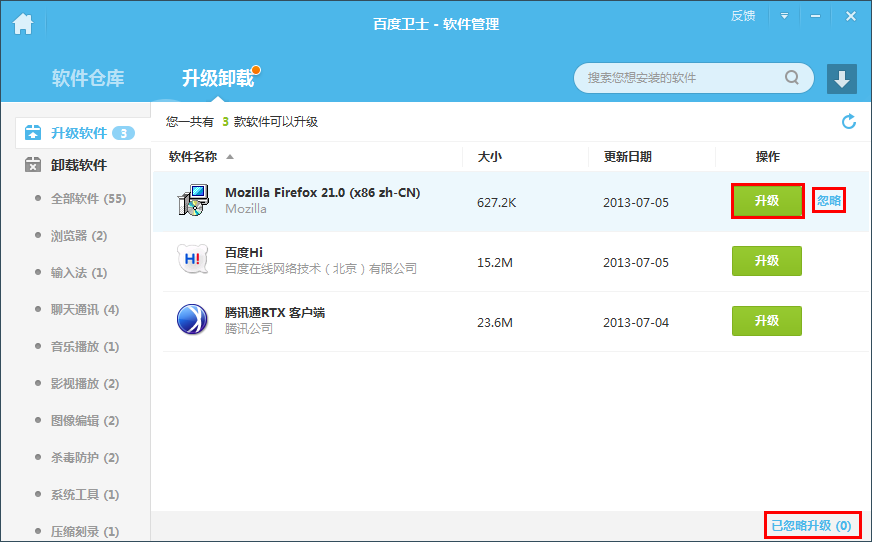Click the 腾讯通RTX app icon
The width and height of the screenshot is (872, 542).
pos(192,320)
